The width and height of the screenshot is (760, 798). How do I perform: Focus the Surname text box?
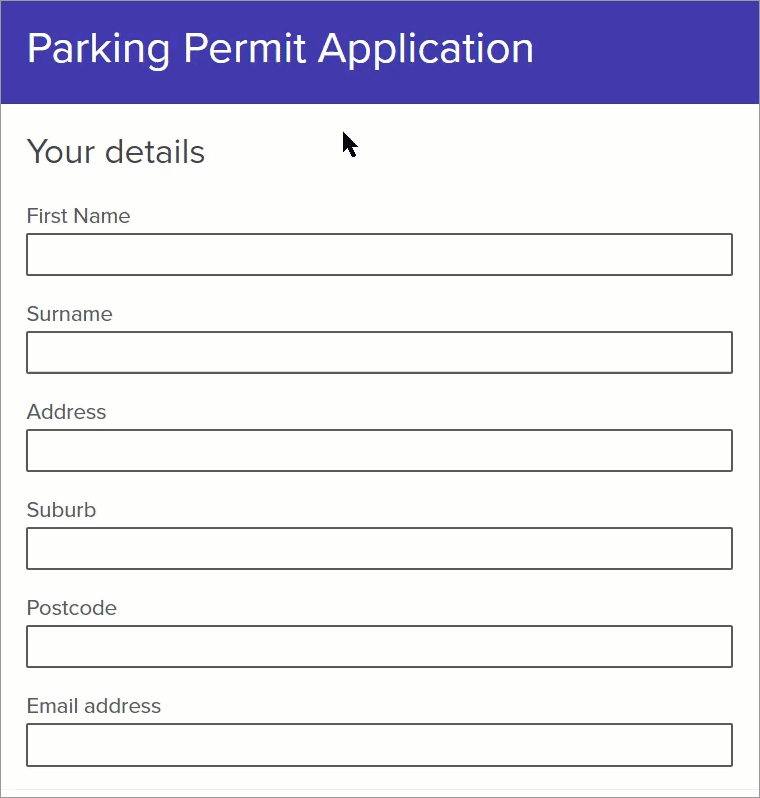click(379, 353)
